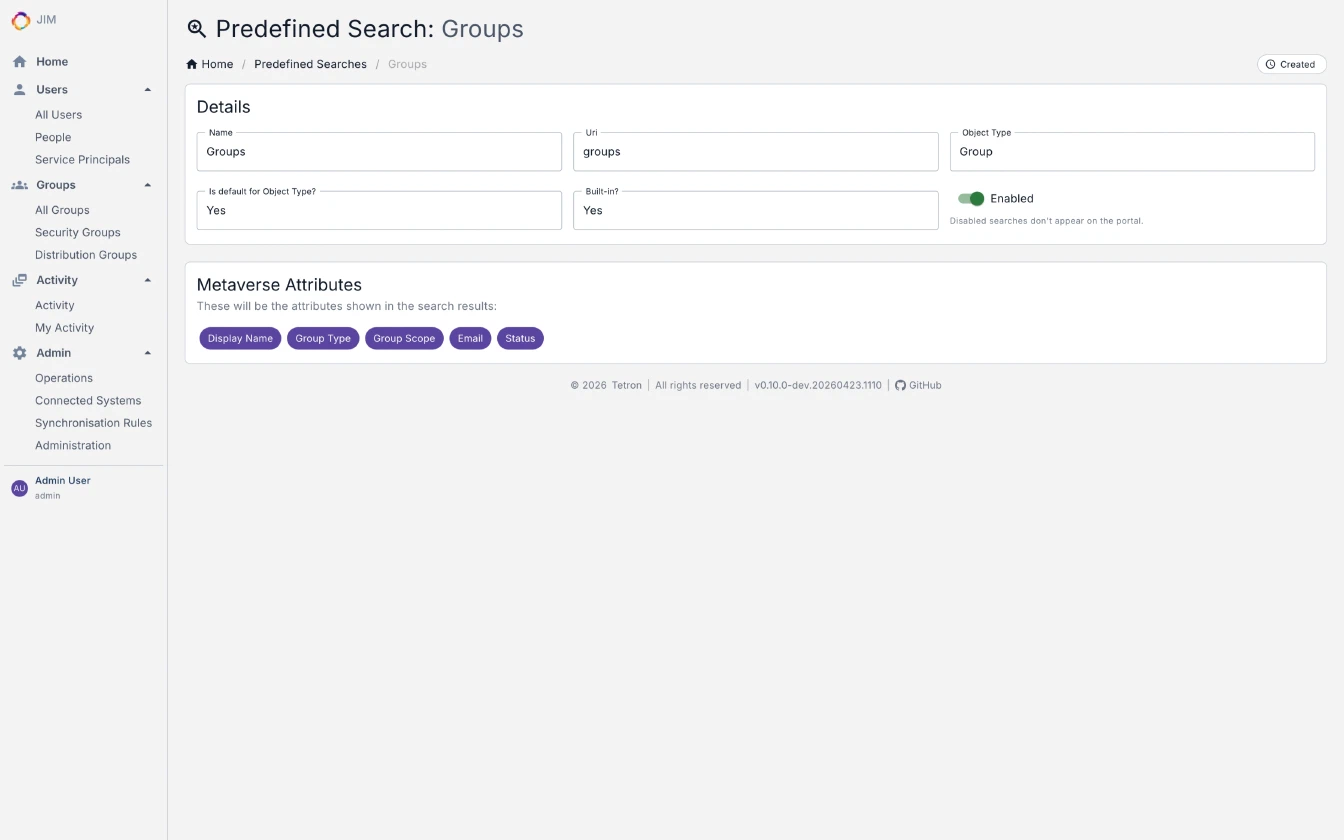Select the Home icon in the sidebar
Screen dimensions: 1344x840
(x=18, y=61)
